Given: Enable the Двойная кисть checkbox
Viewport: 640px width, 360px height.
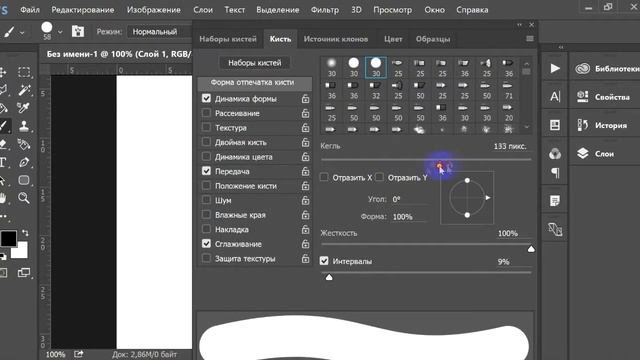Looking at the screenshot, I should click(x=206, y=142).
